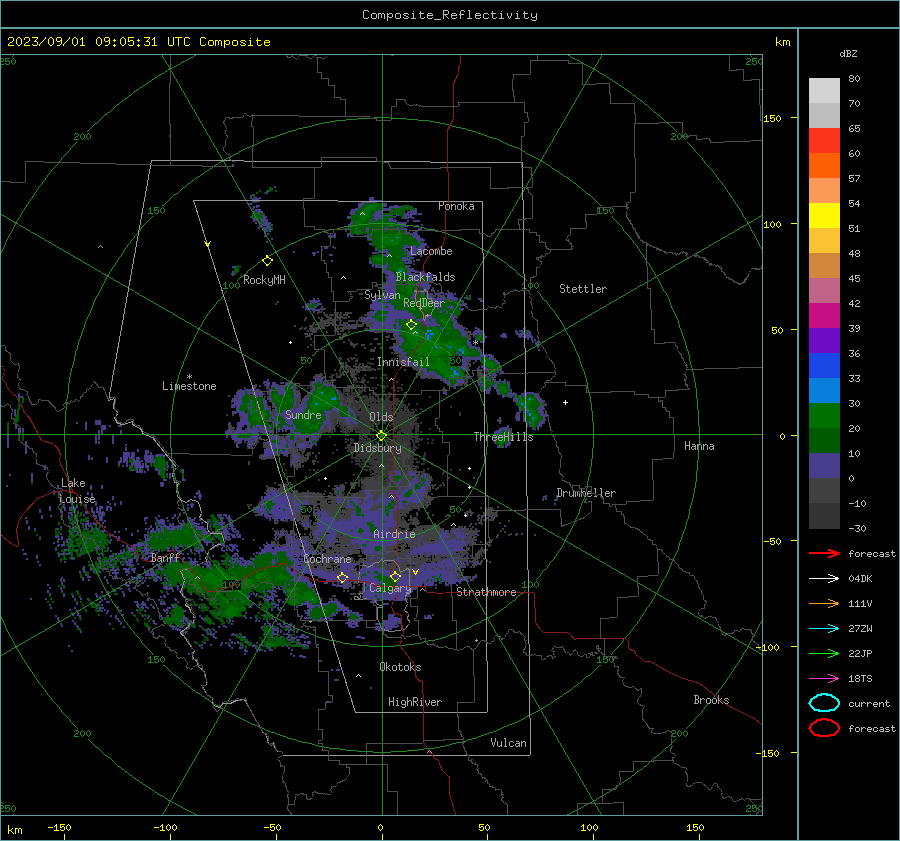Click the red forecast arrow in legend

(824, 553)
